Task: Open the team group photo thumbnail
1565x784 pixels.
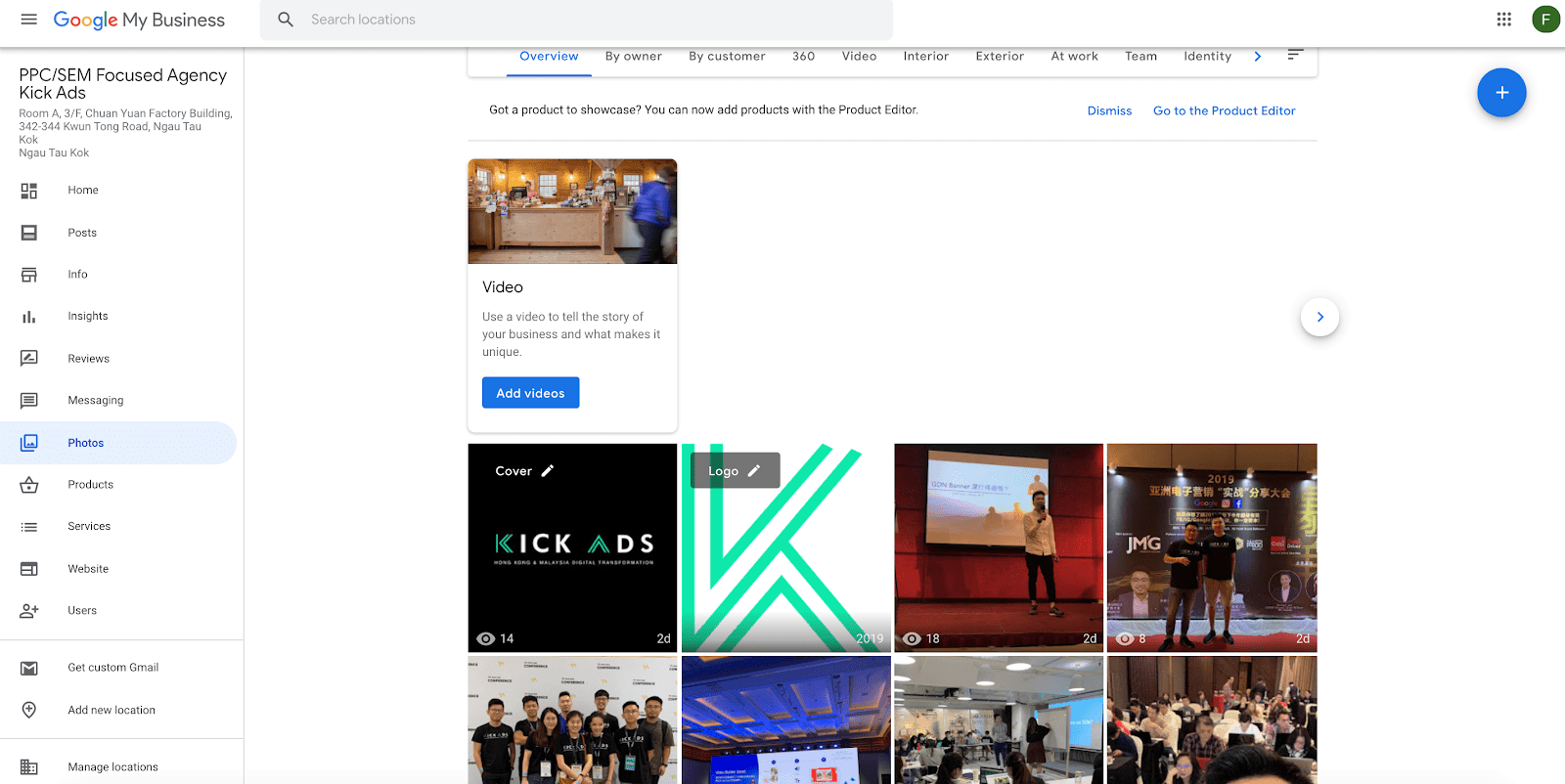Action: pos(572,719)
